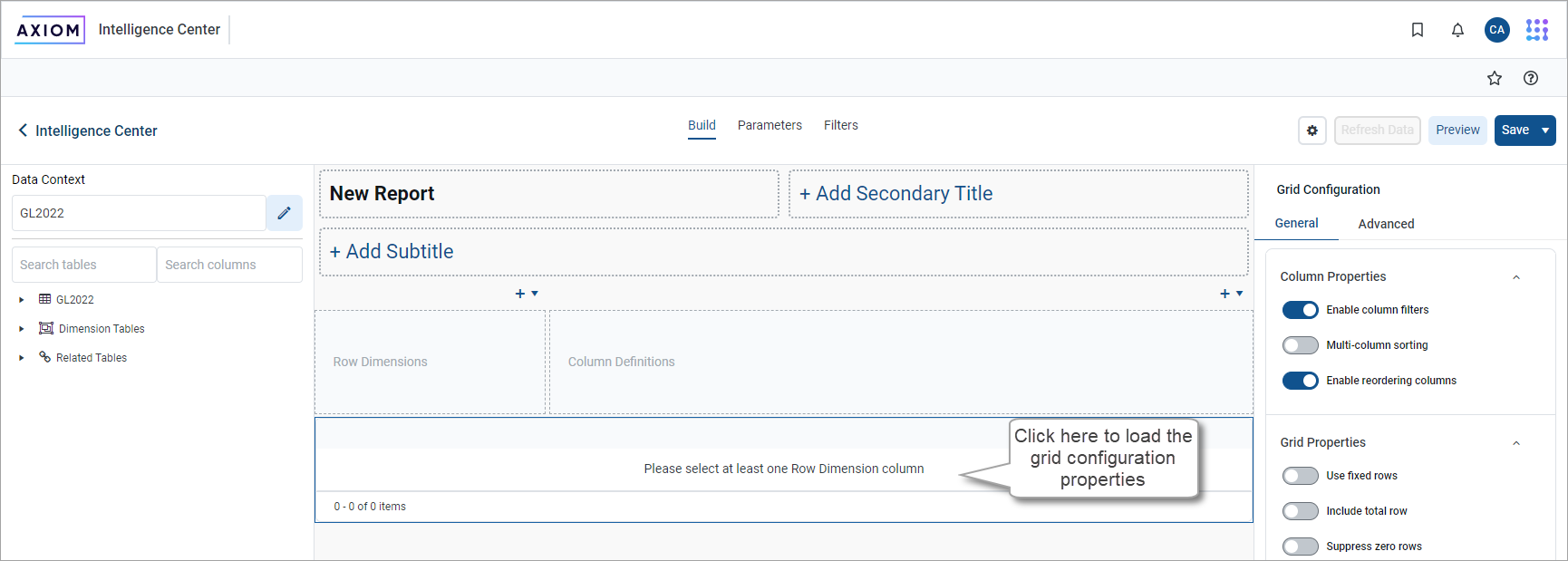Click the gear settings icon

click(1312, 131)
